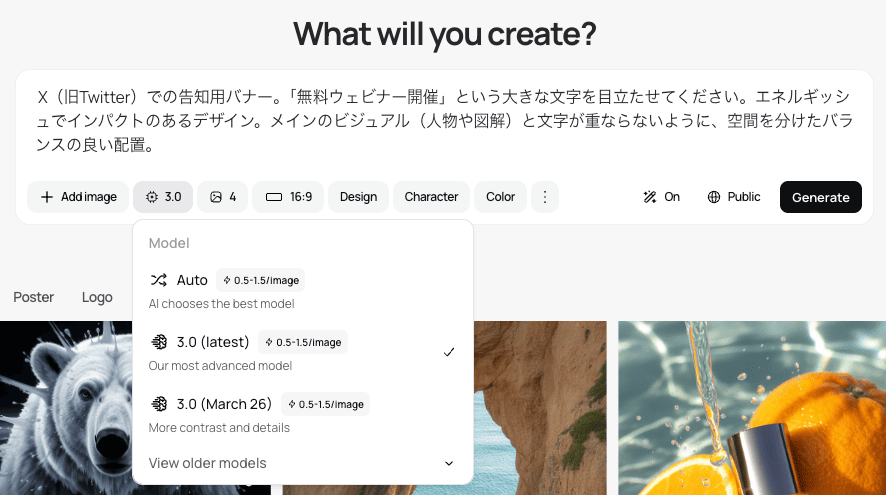Open the orange splash image thumbnail
Image resolution: width=886 pixels, height=495 pixels.
tap(752, 408)
